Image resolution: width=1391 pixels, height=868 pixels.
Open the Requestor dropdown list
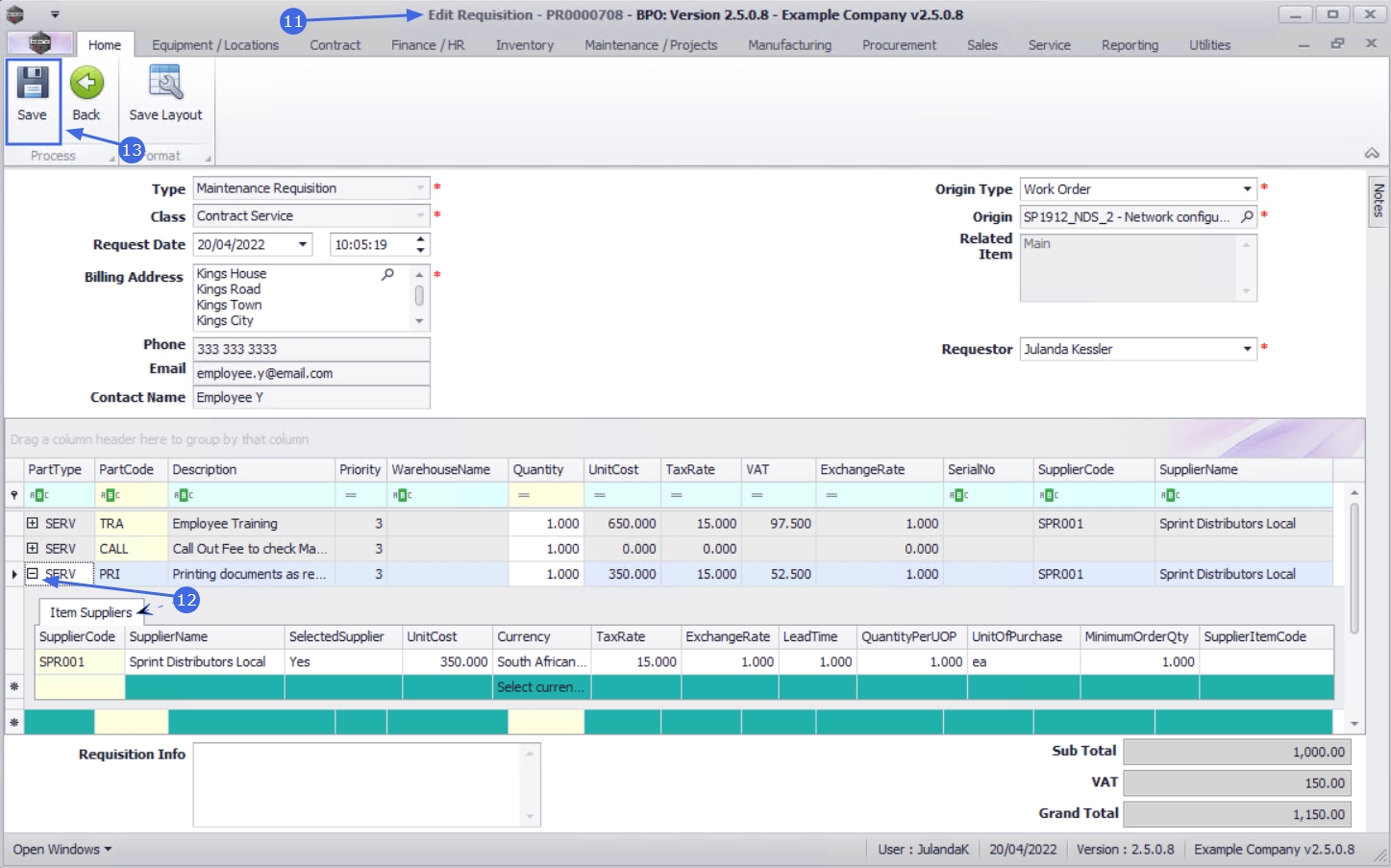coord(1247,349)
